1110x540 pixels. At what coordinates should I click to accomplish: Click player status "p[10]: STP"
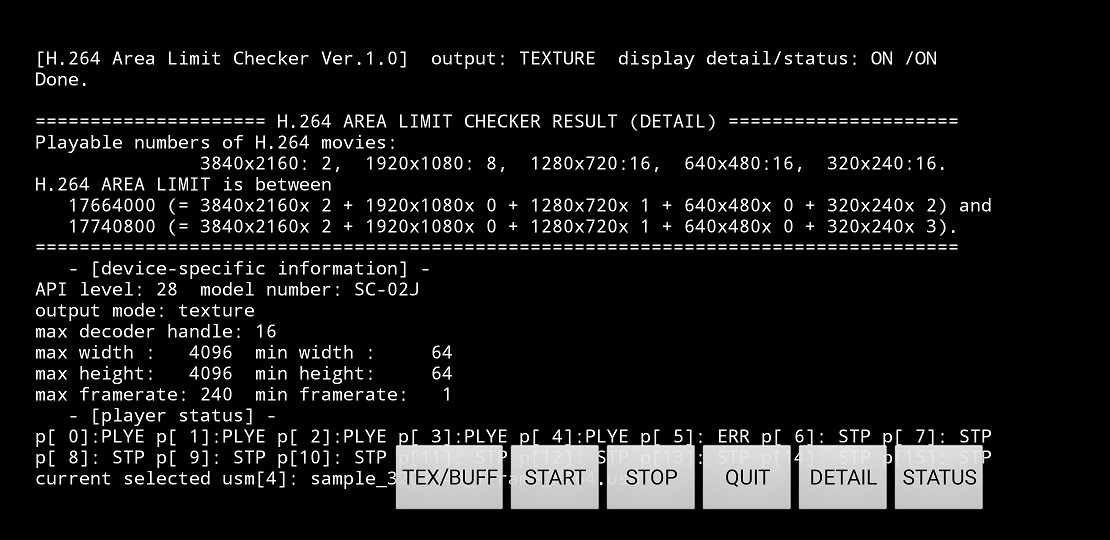[331, 457]
